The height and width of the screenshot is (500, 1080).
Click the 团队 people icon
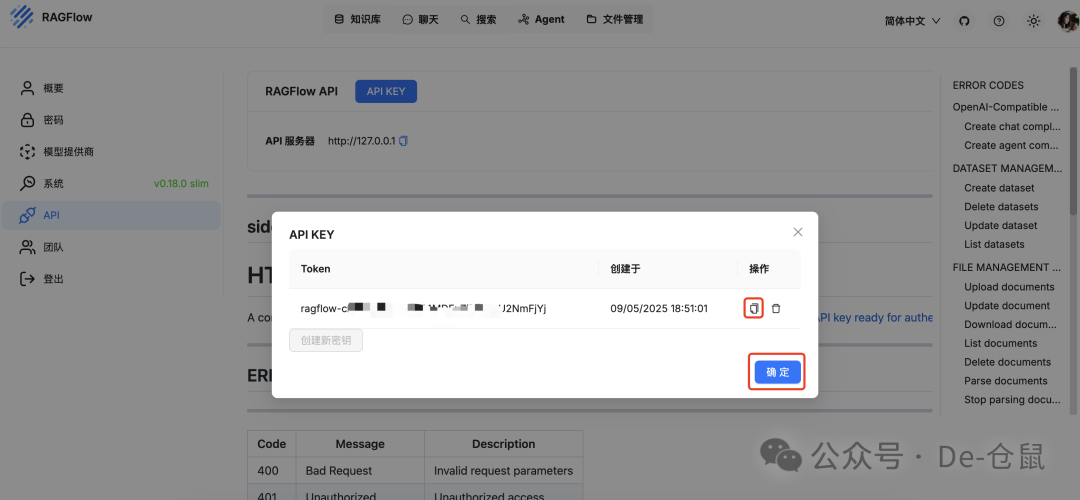point(27,247)
